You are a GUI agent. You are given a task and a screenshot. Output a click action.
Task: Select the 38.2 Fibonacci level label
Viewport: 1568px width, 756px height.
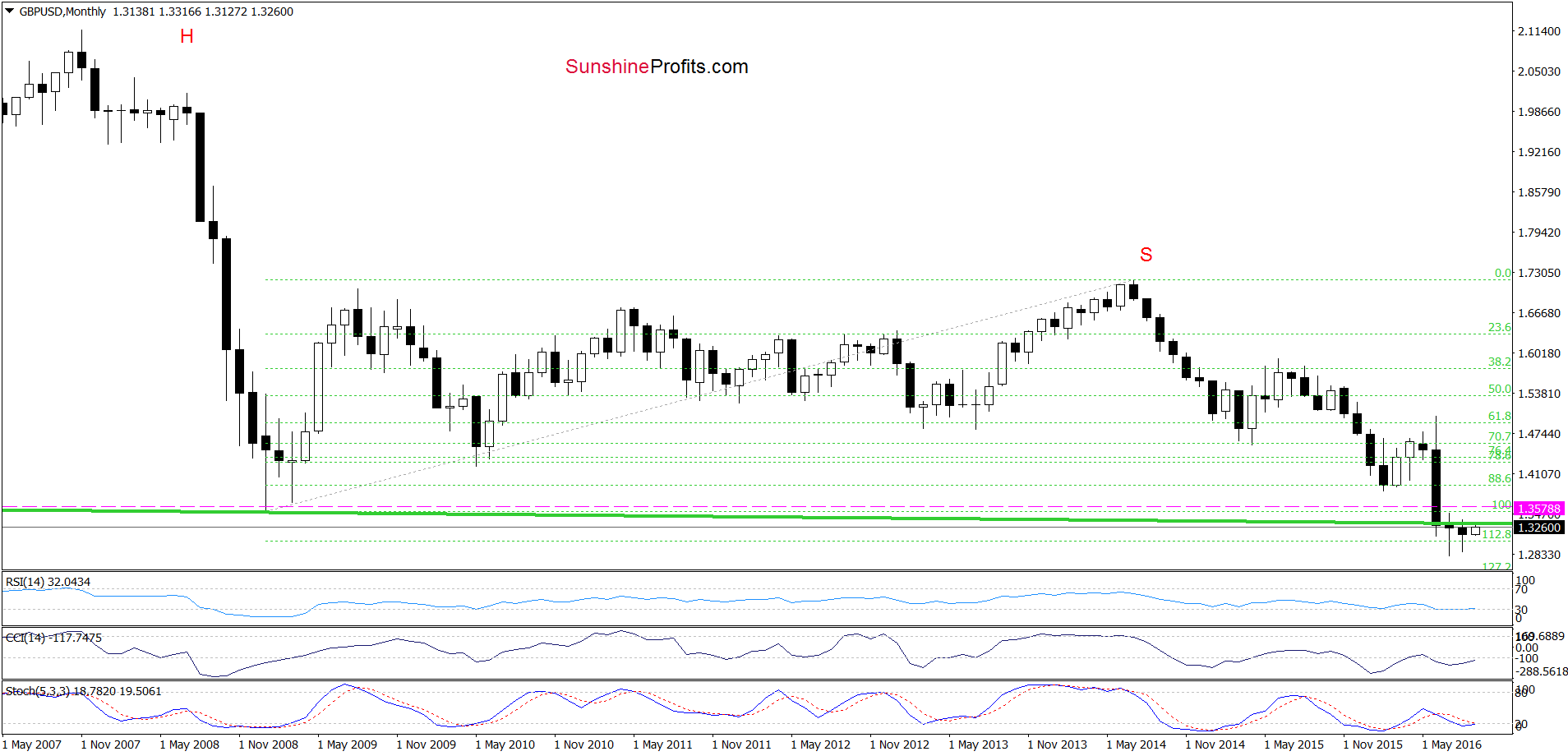1499,362
